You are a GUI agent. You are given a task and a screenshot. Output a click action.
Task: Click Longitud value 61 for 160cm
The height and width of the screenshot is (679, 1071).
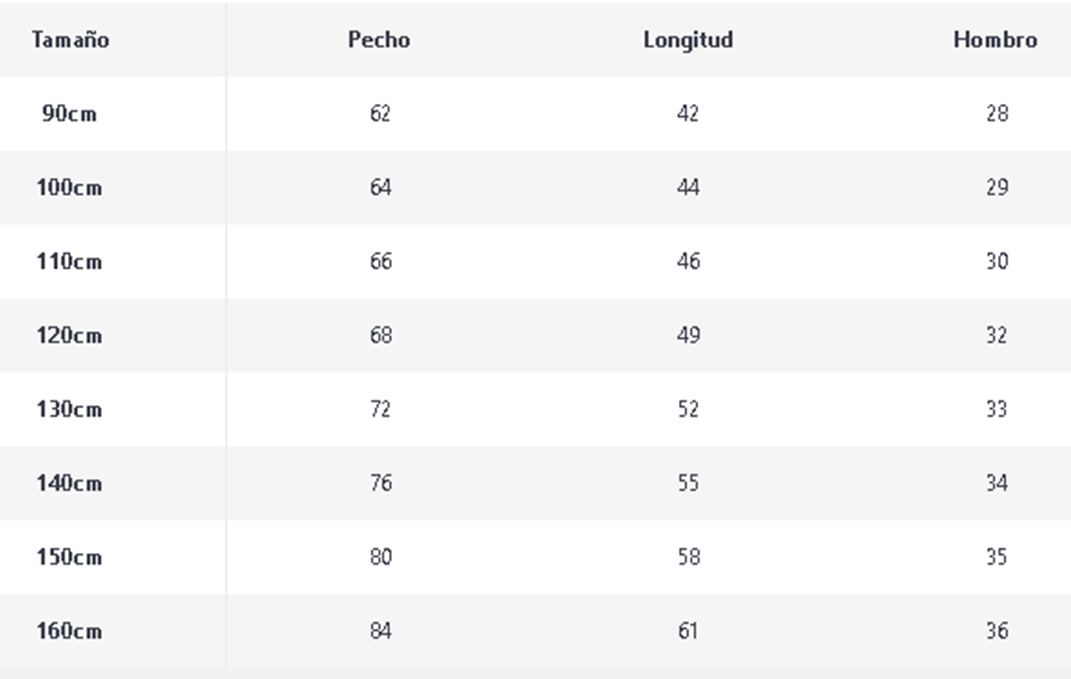[x=688, y=630]
